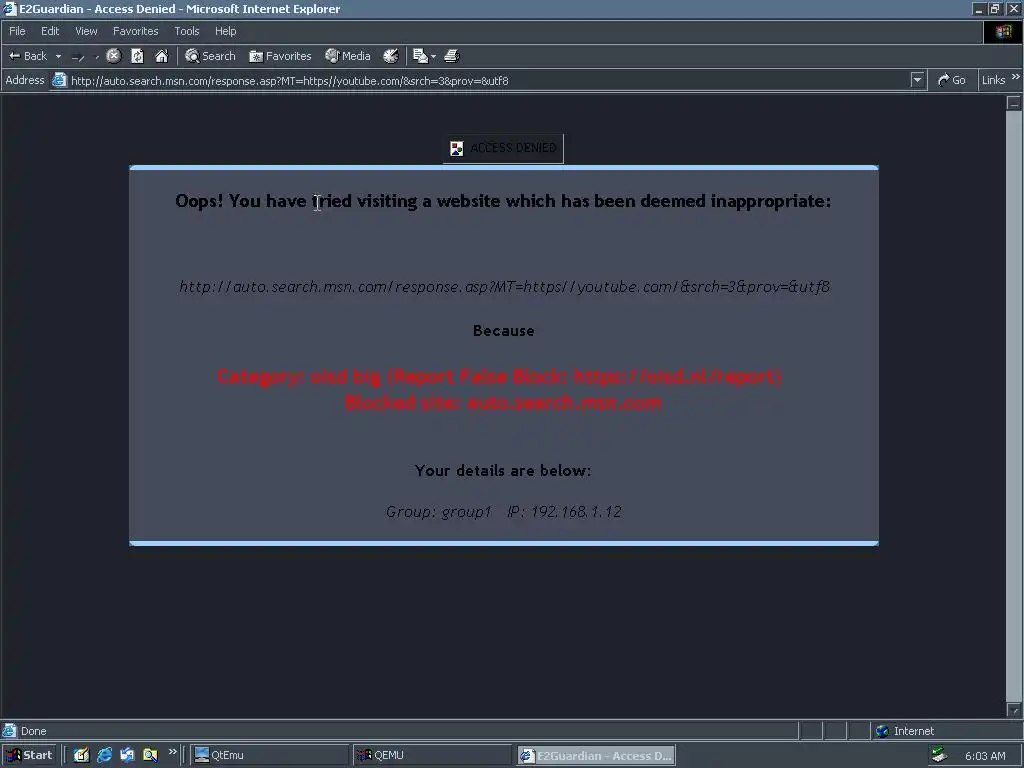Screen dimensions: 1024x768
Task: Open the Favorites menu
Action: 135,31
